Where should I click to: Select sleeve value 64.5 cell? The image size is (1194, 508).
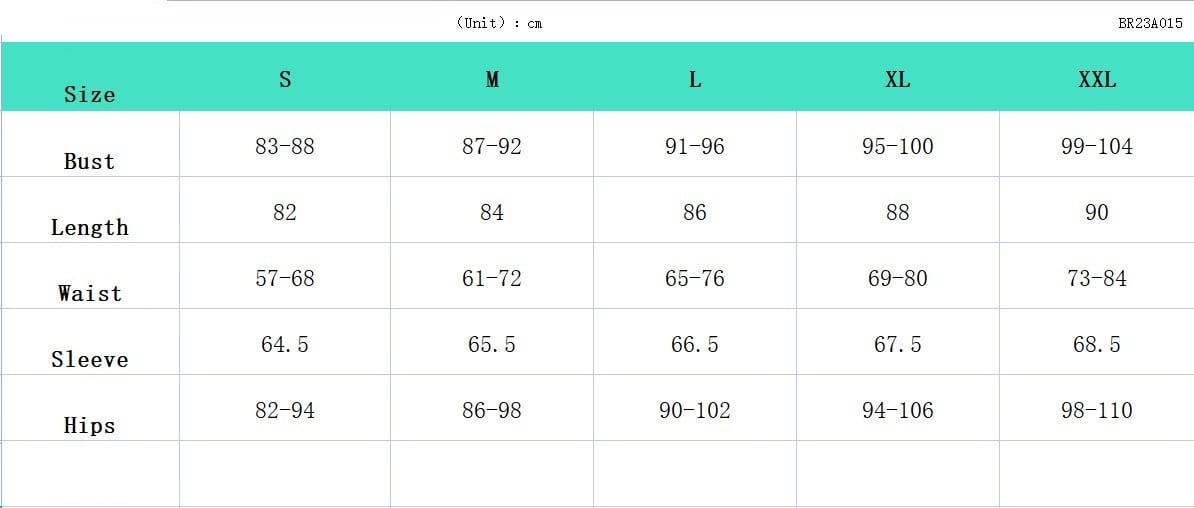285,344
